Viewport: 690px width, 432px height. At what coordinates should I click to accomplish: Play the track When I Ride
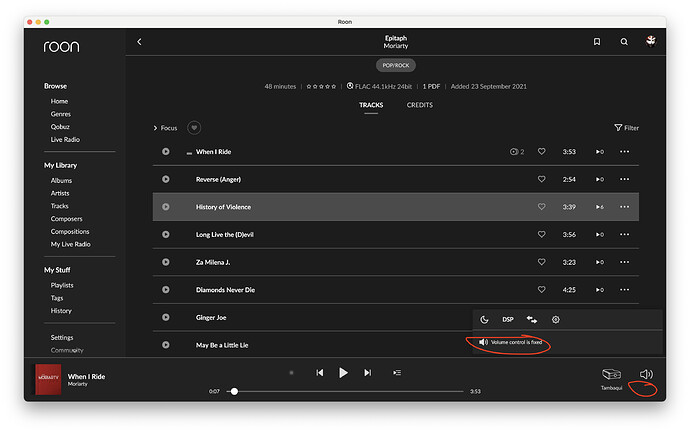point(165,151)
